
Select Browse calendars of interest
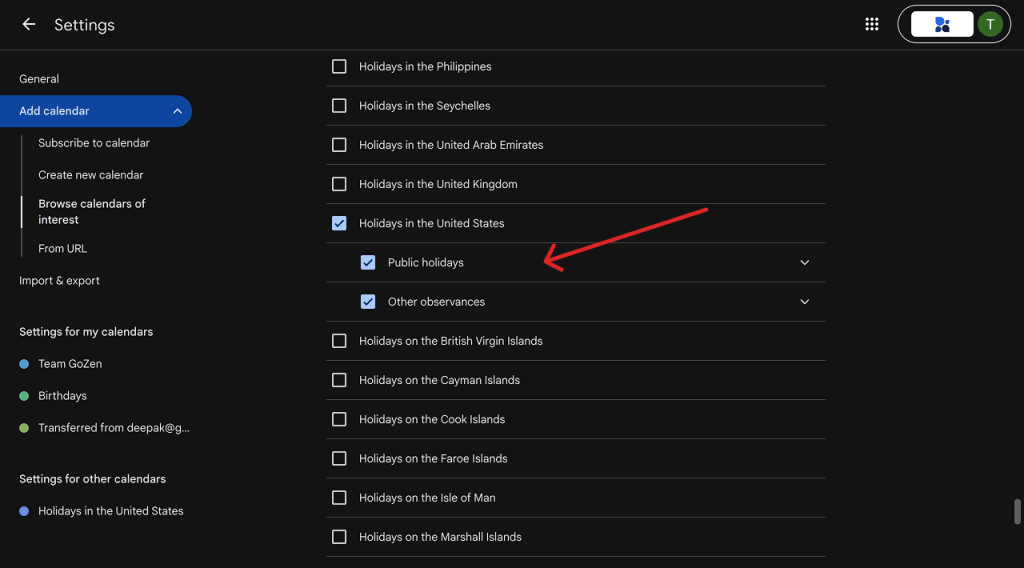[x=92, y=212]
